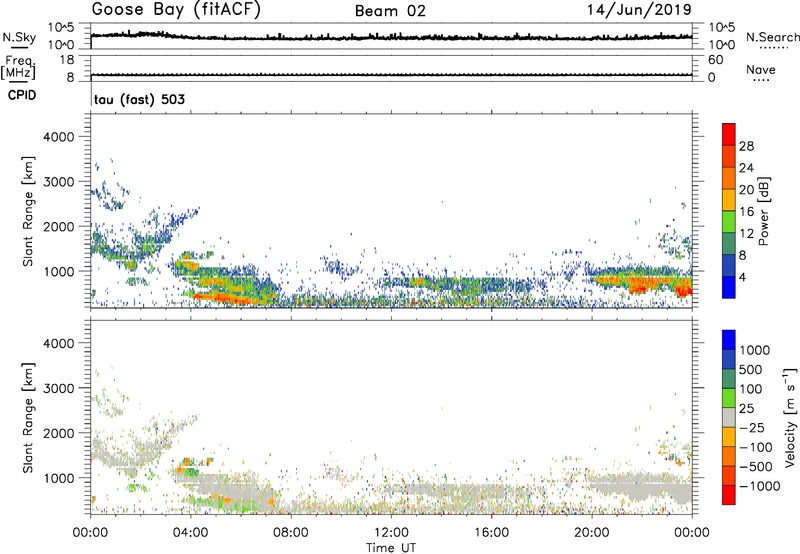The height and width of the screenshot is (554, 800).
Task: Pick the top blue velocity colorbar segment
Action: point(729,340)
